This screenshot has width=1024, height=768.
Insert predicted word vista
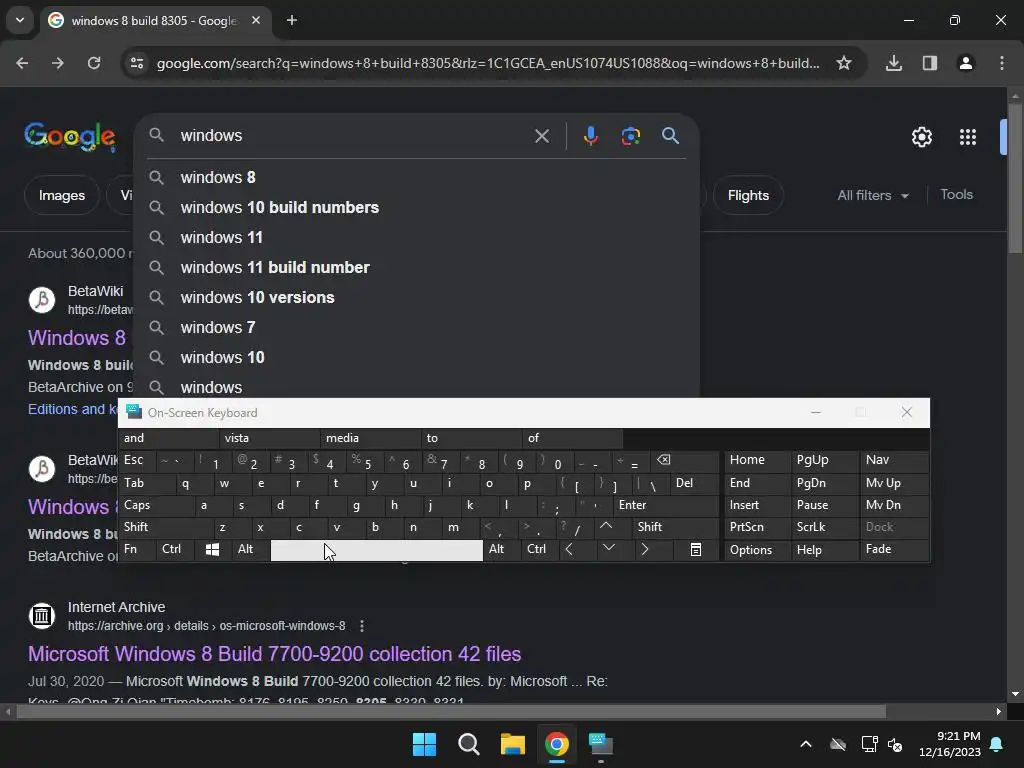point(269,438)
